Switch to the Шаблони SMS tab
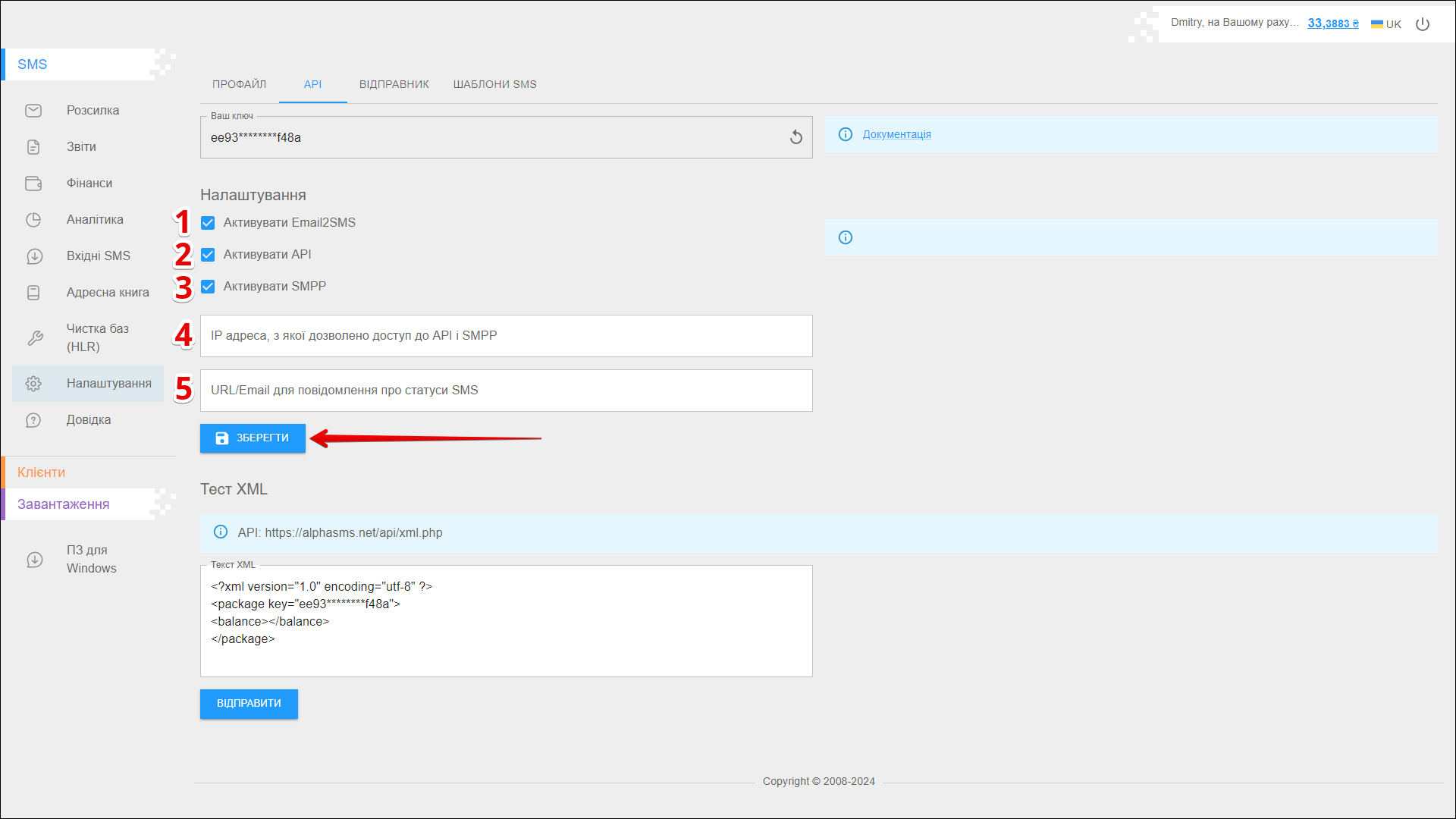The width and height of the screenshot is (1456, 819). 494,84
